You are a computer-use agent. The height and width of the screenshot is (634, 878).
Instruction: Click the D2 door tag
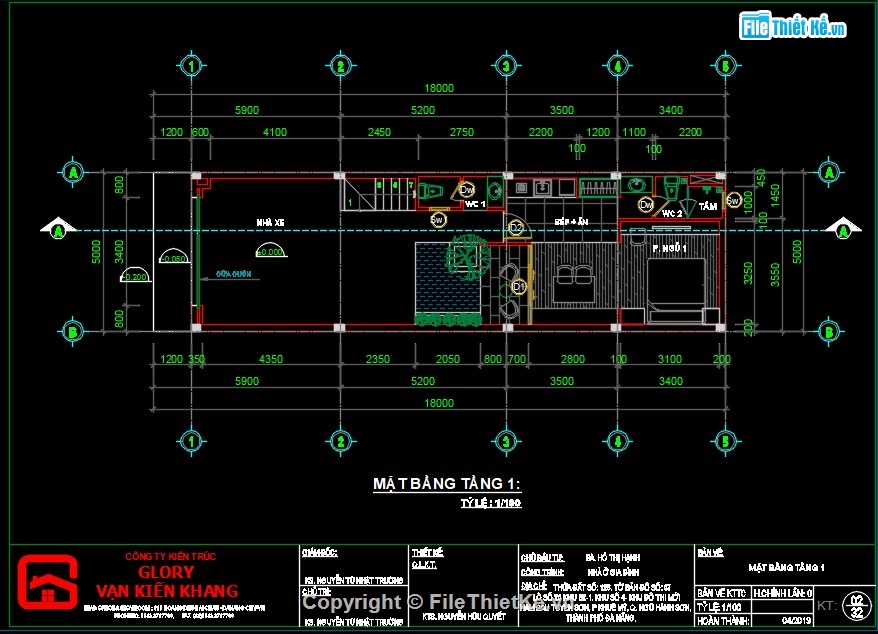click(x=516, y=229)
